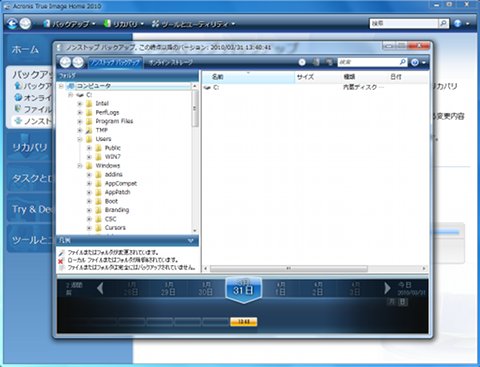
Task: Select the ノンストップ バックアップ tab
Action: click(115, 63)
